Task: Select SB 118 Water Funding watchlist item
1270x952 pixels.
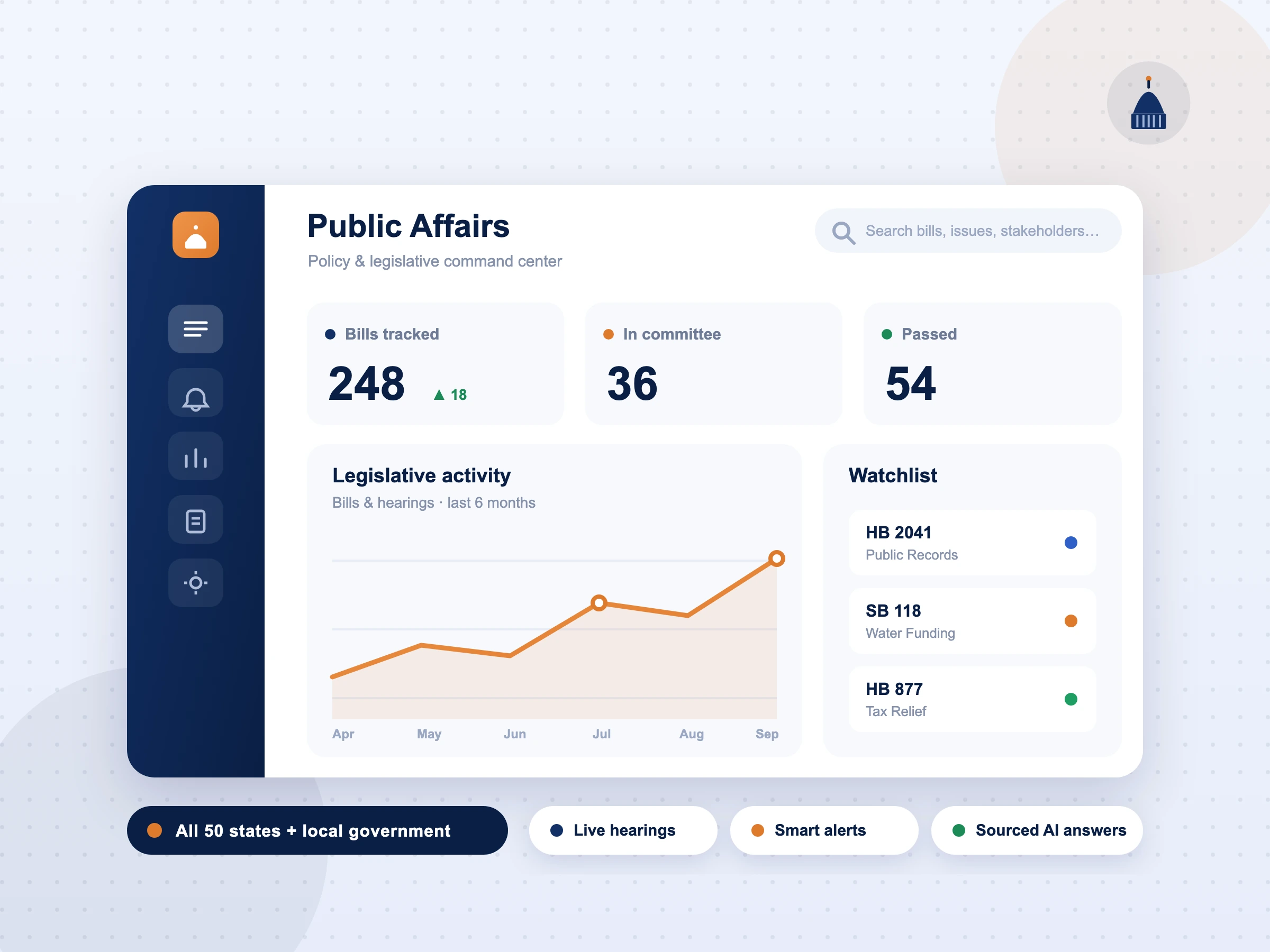Action: 973,621
